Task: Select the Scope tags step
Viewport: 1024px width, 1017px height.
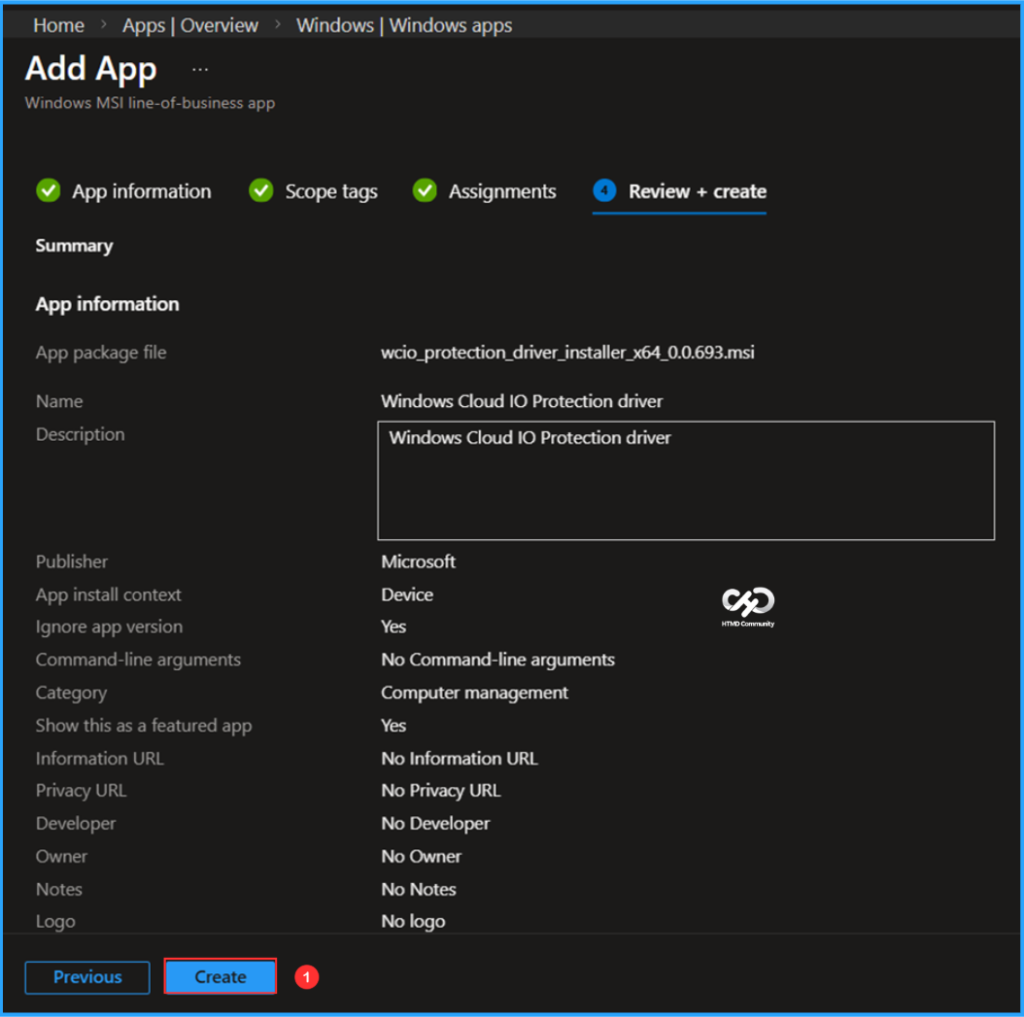Action: coord(330,191)
